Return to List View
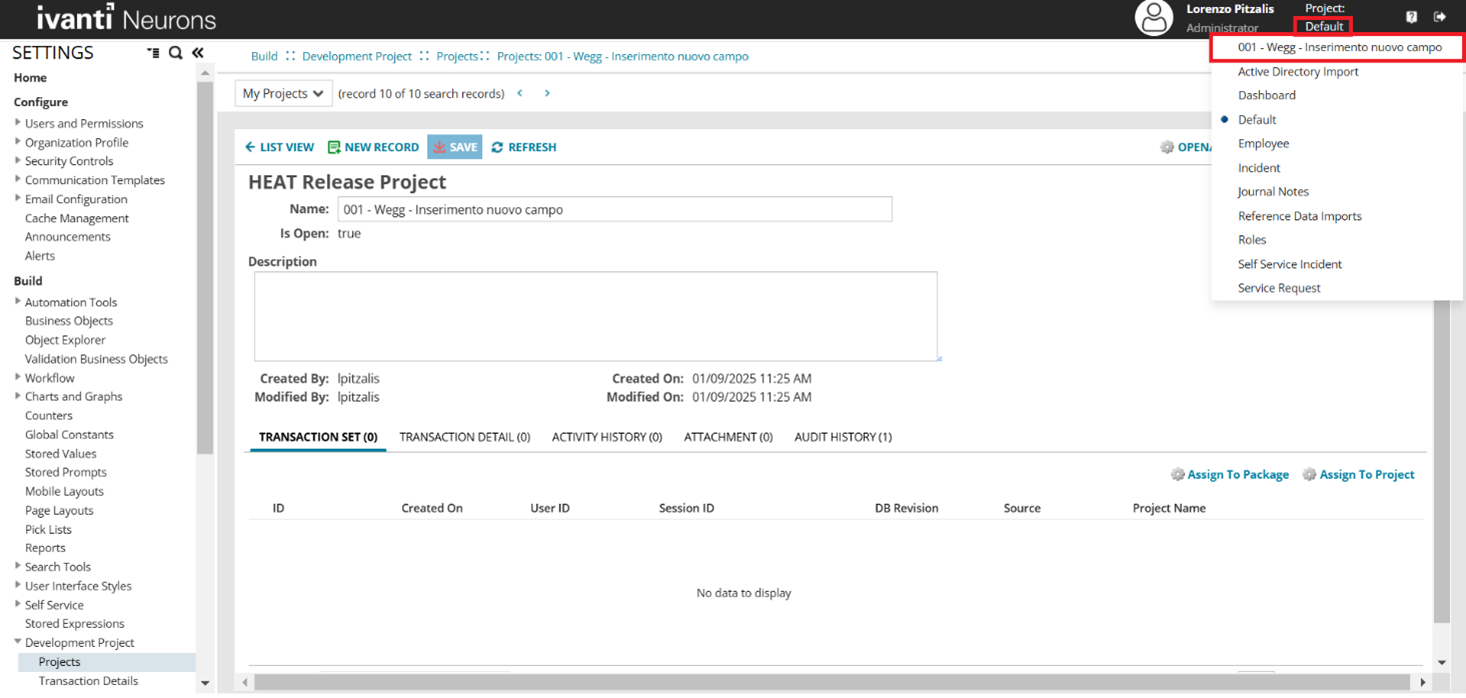Image resolution: width=1466 pixels, height=698 pixels. [280, 147]
